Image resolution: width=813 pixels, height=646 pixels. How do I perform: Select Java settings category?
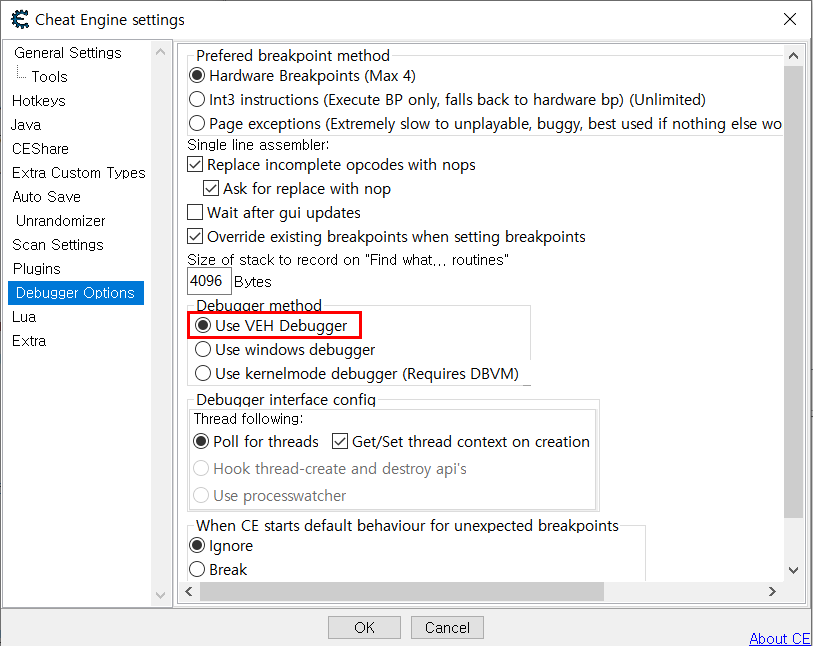pos(26,125)
